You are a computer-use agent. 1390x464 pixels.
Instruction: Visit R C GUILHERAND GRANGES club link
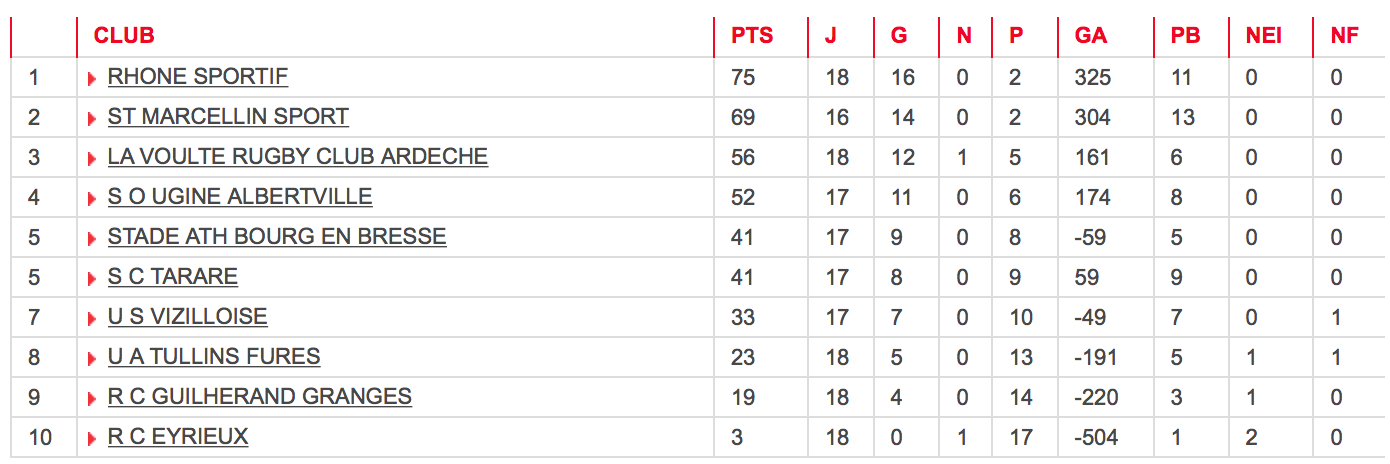(x=260, y=397)
